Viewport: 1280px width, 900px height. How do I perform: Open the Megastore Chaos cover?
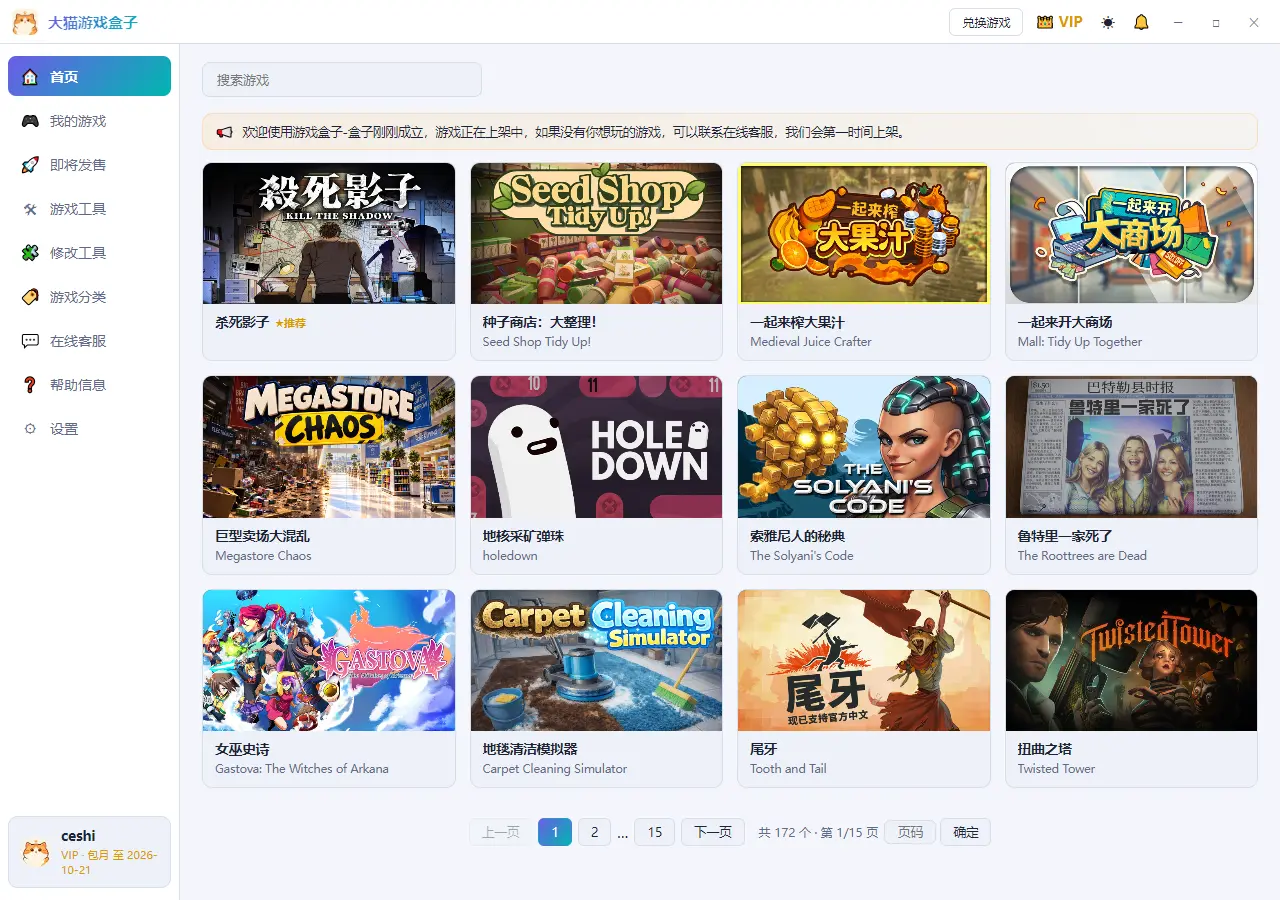click(x=329, y=447)
